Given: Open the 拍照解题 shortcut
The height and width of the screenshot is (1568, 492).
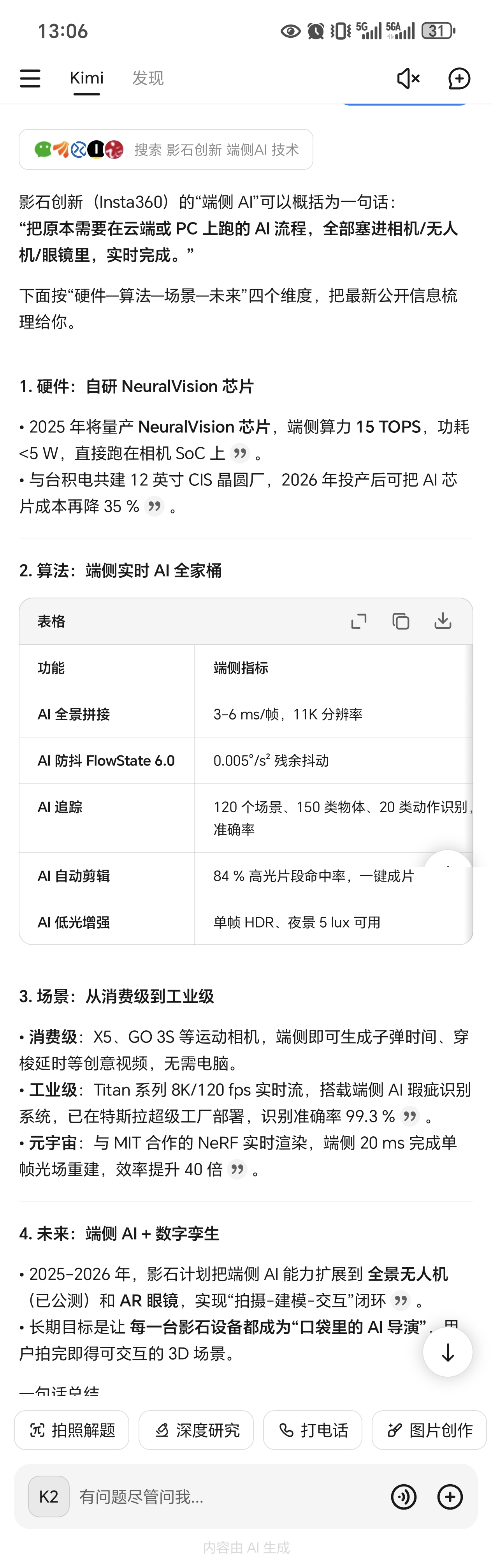Looking at the screenshot, I should coord(72,1430).
